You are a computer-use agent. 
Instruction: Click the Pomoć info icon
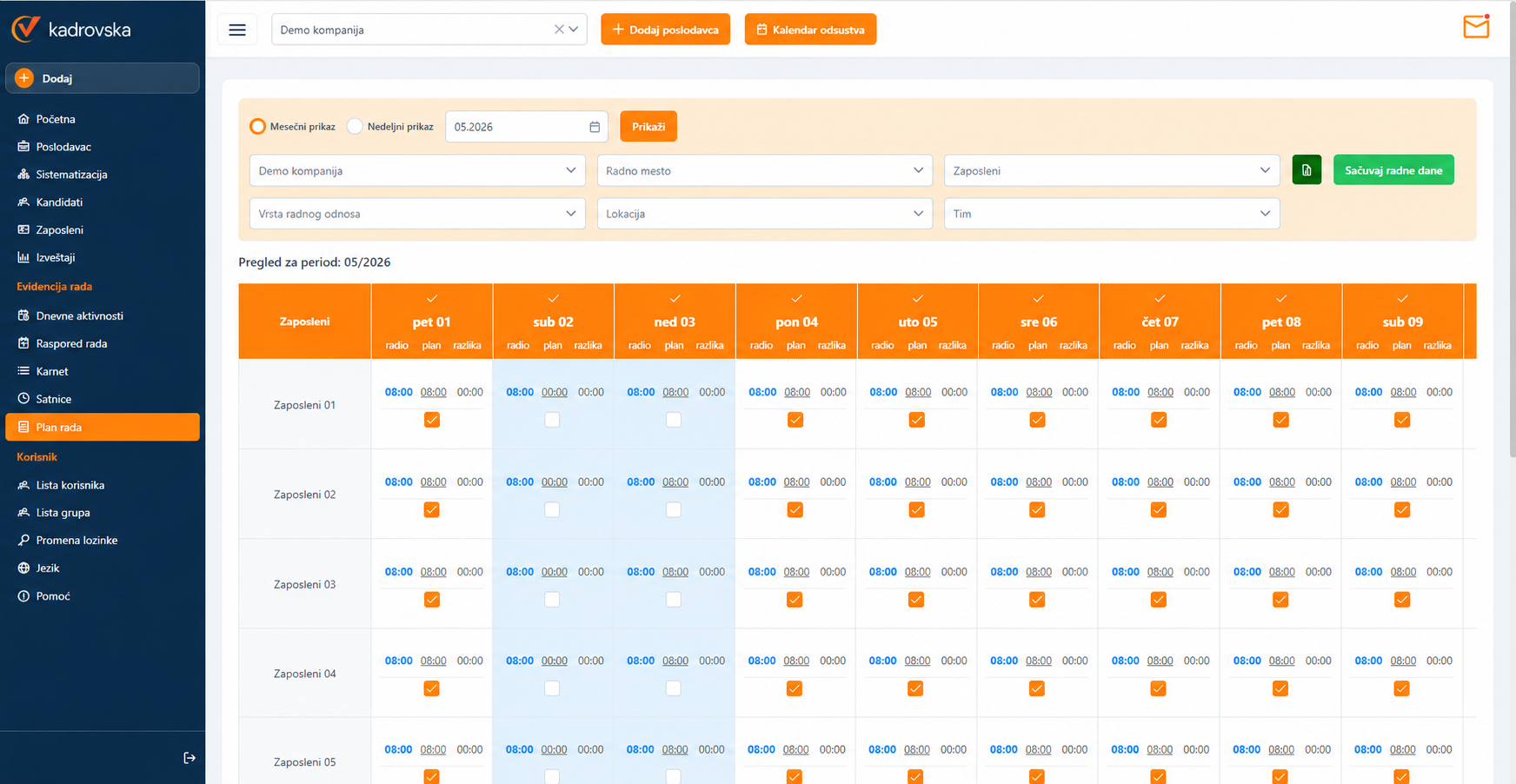point(23,596)
